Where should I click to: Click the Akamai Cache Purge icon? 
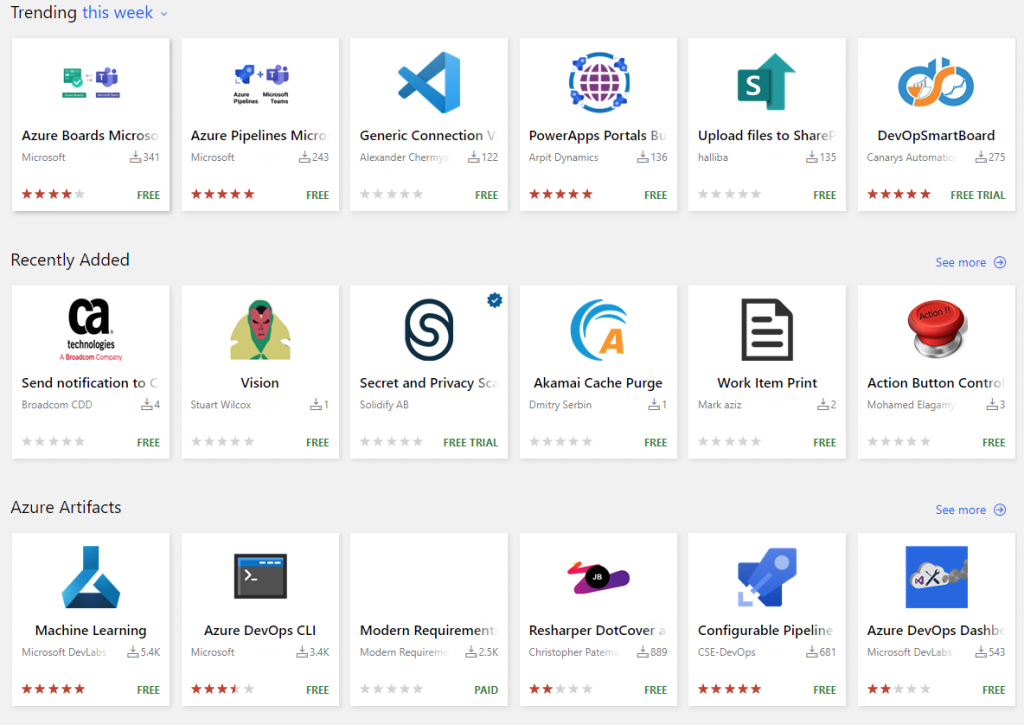coord(598,330)
